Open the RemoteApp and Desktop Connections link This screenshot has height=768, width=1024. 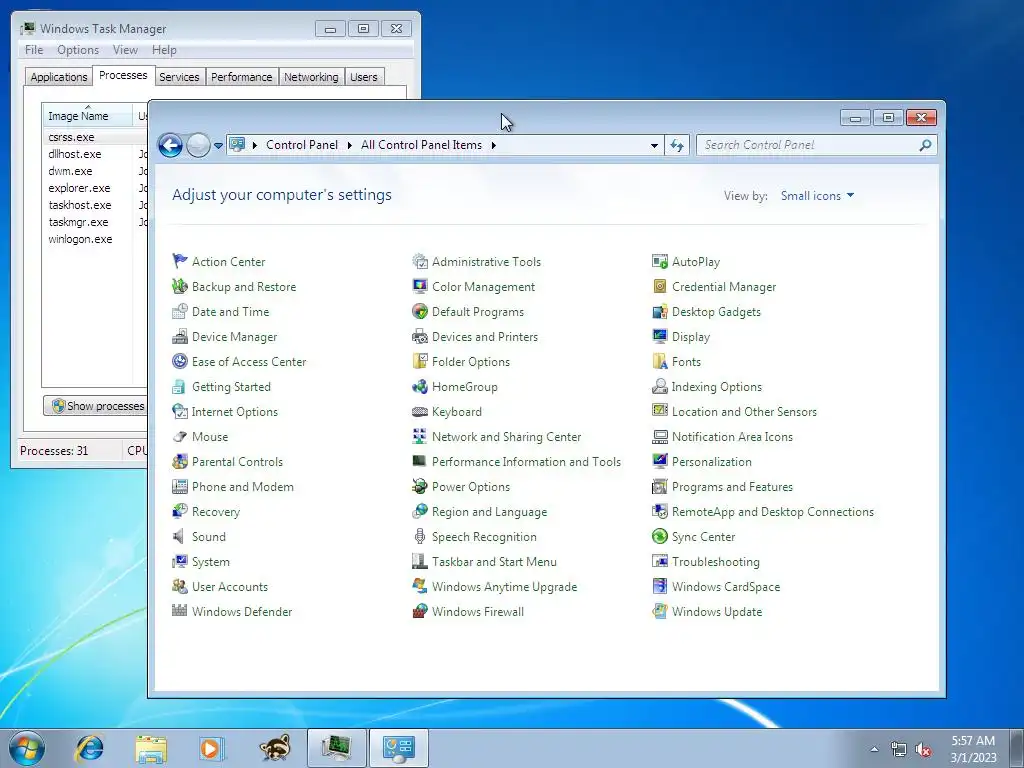pos(773,511)
